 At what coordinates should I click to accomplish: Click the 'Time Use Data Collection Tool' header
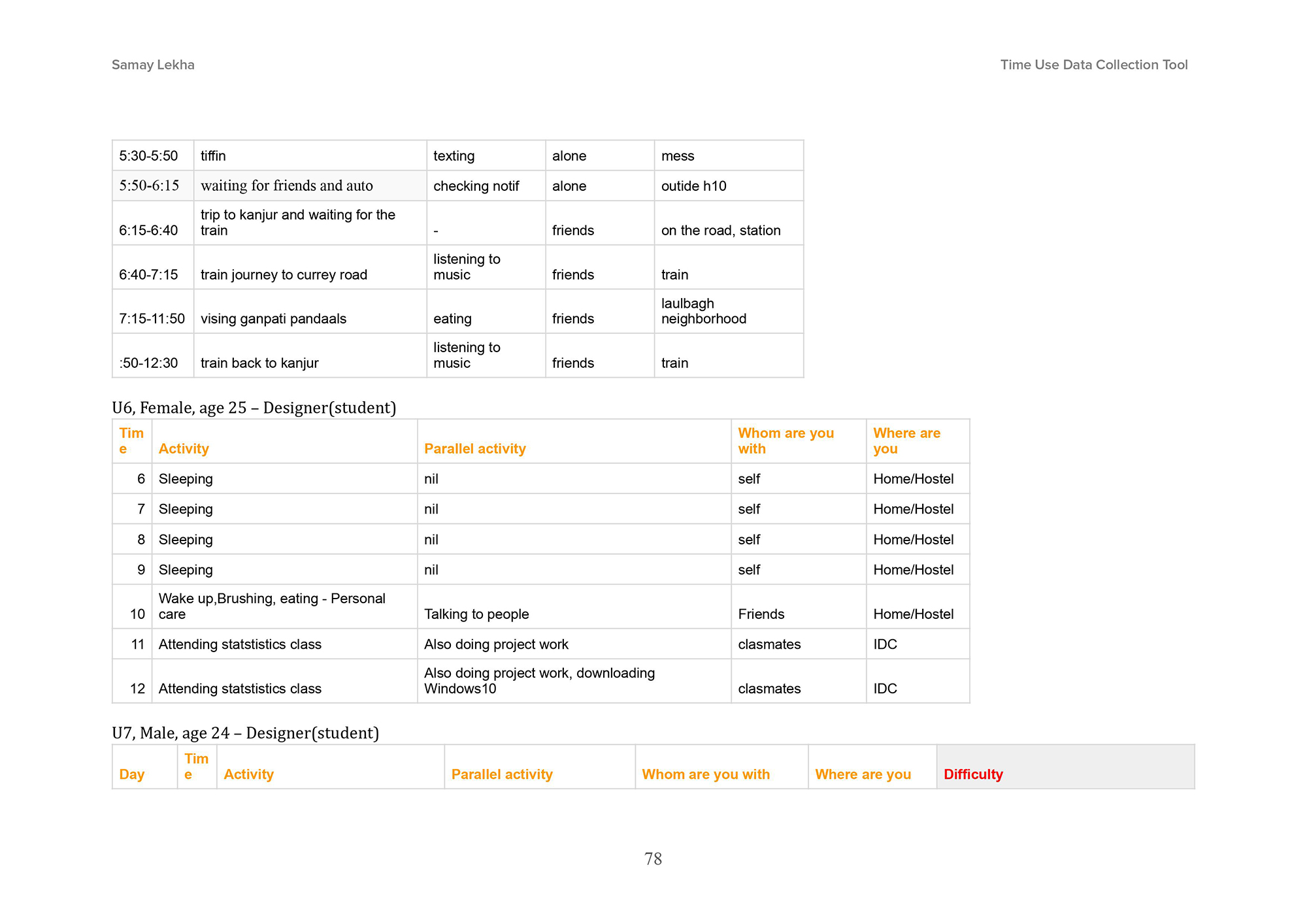(1093, 65)
